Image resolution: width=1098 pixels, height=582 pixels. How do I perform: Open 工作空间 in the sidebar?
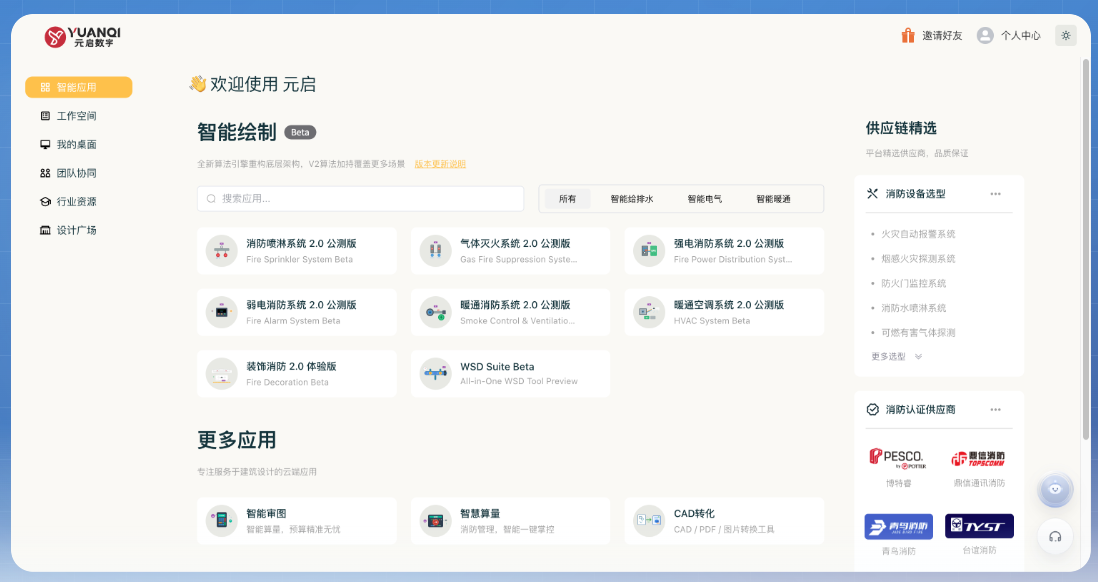[x=78, y=116]
